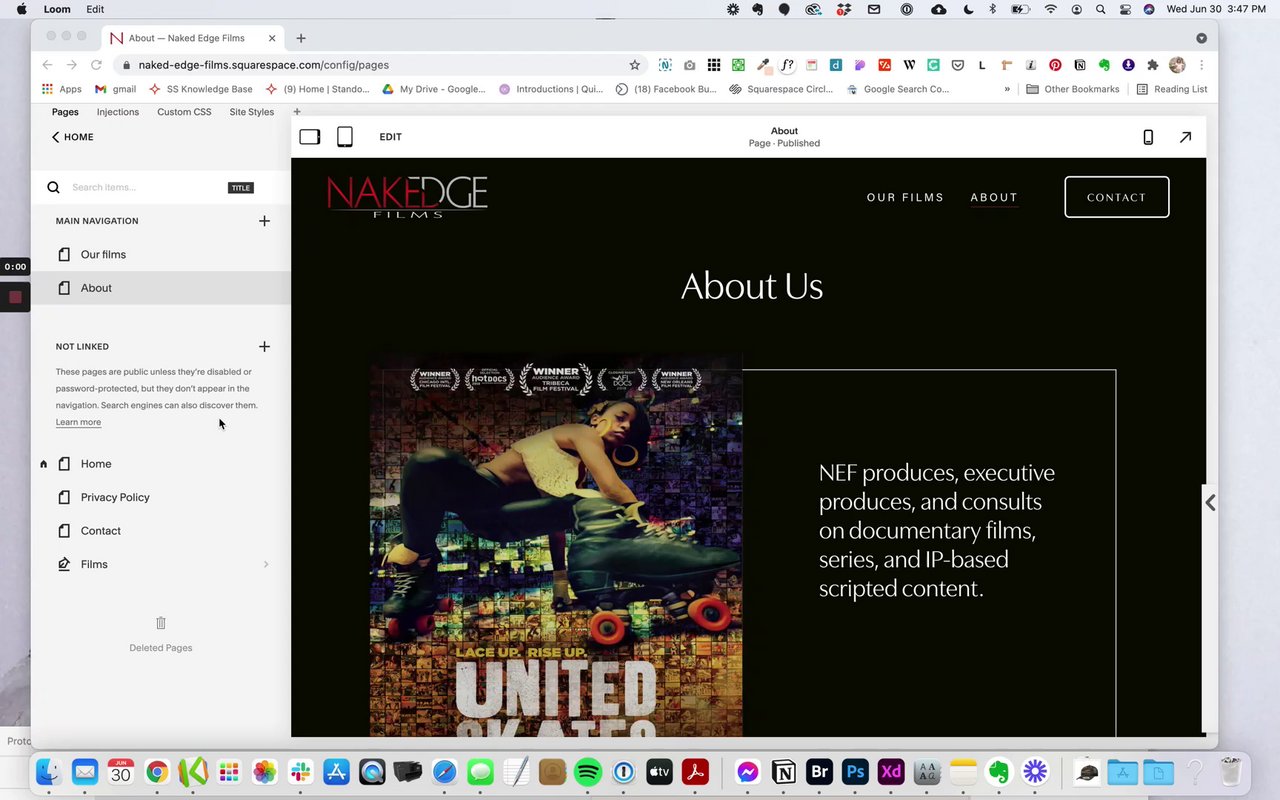The height and width of the screenshot is (800, 1280).
Task: Click the page search items field
Action: tap(145, 187)
